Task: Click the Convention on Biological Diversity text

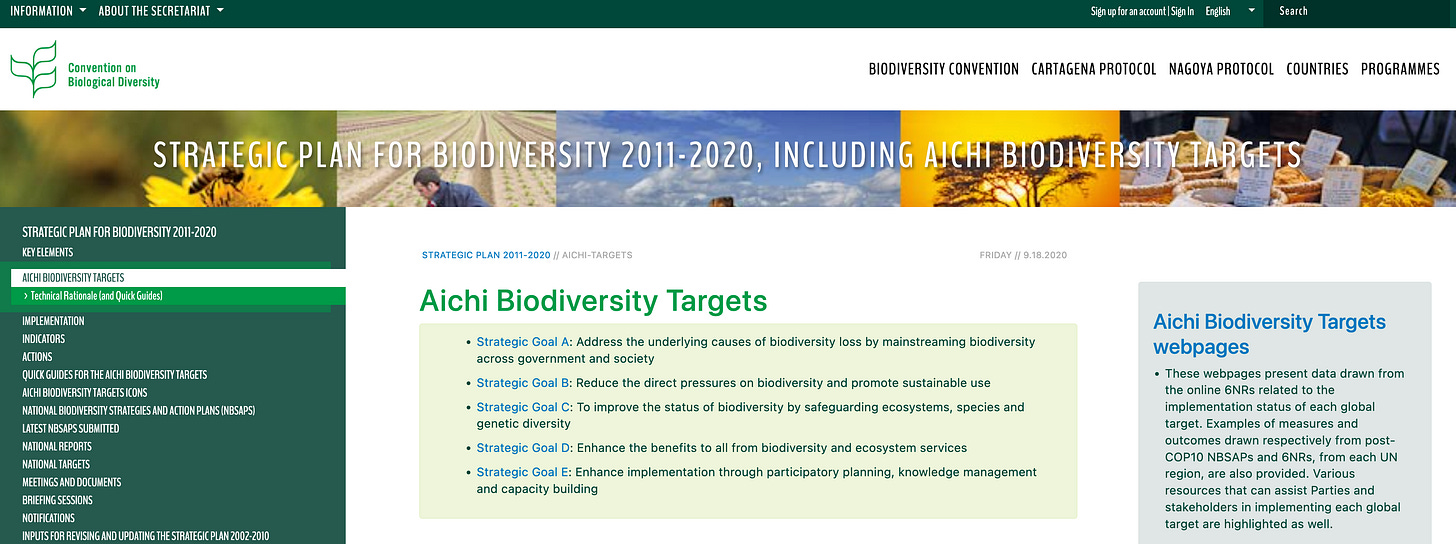Action: pos(113,75)
